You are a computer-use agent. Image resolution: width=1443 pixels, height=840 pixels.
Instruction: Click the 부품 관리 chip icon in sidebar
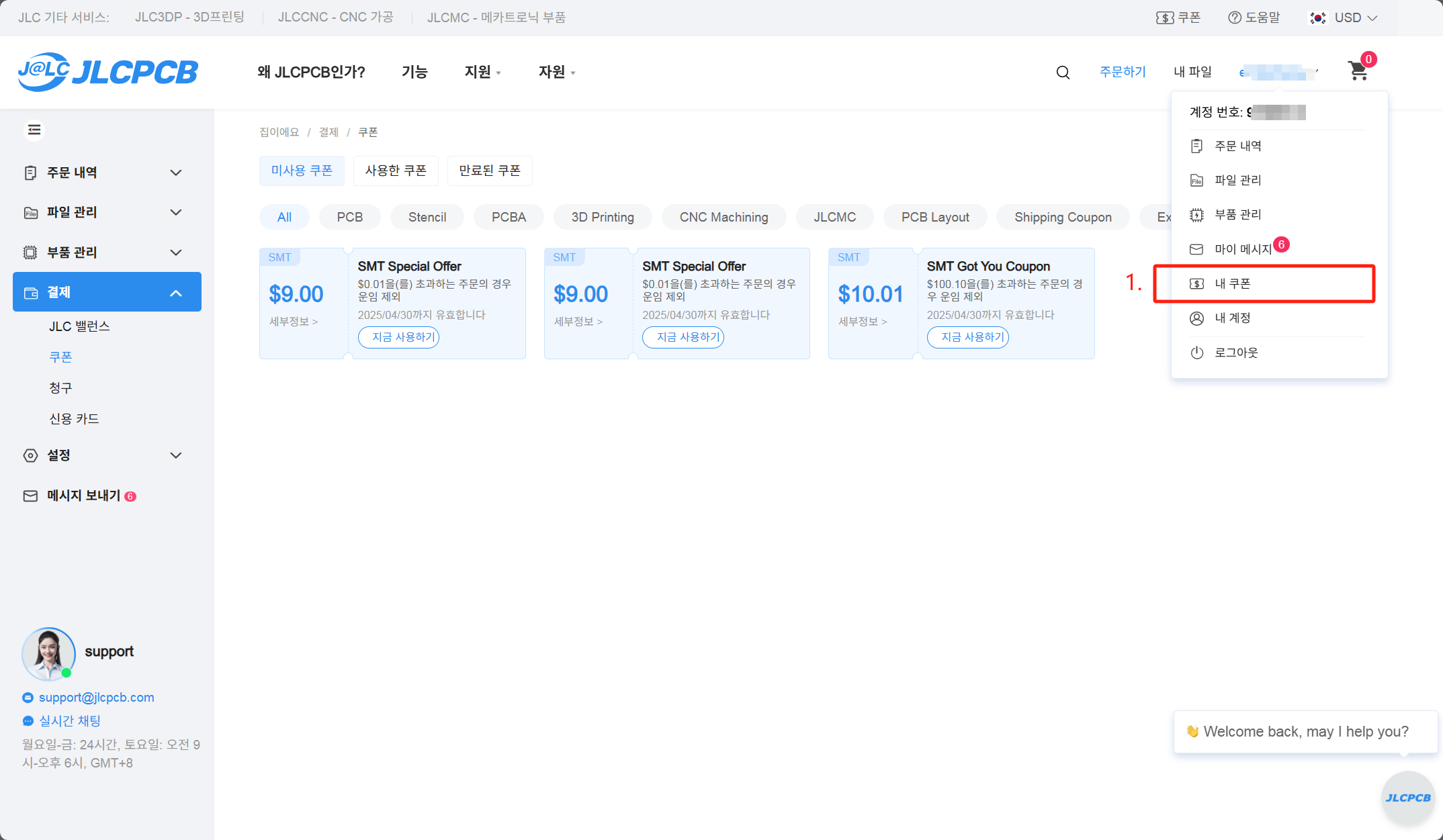click(30, 252)
